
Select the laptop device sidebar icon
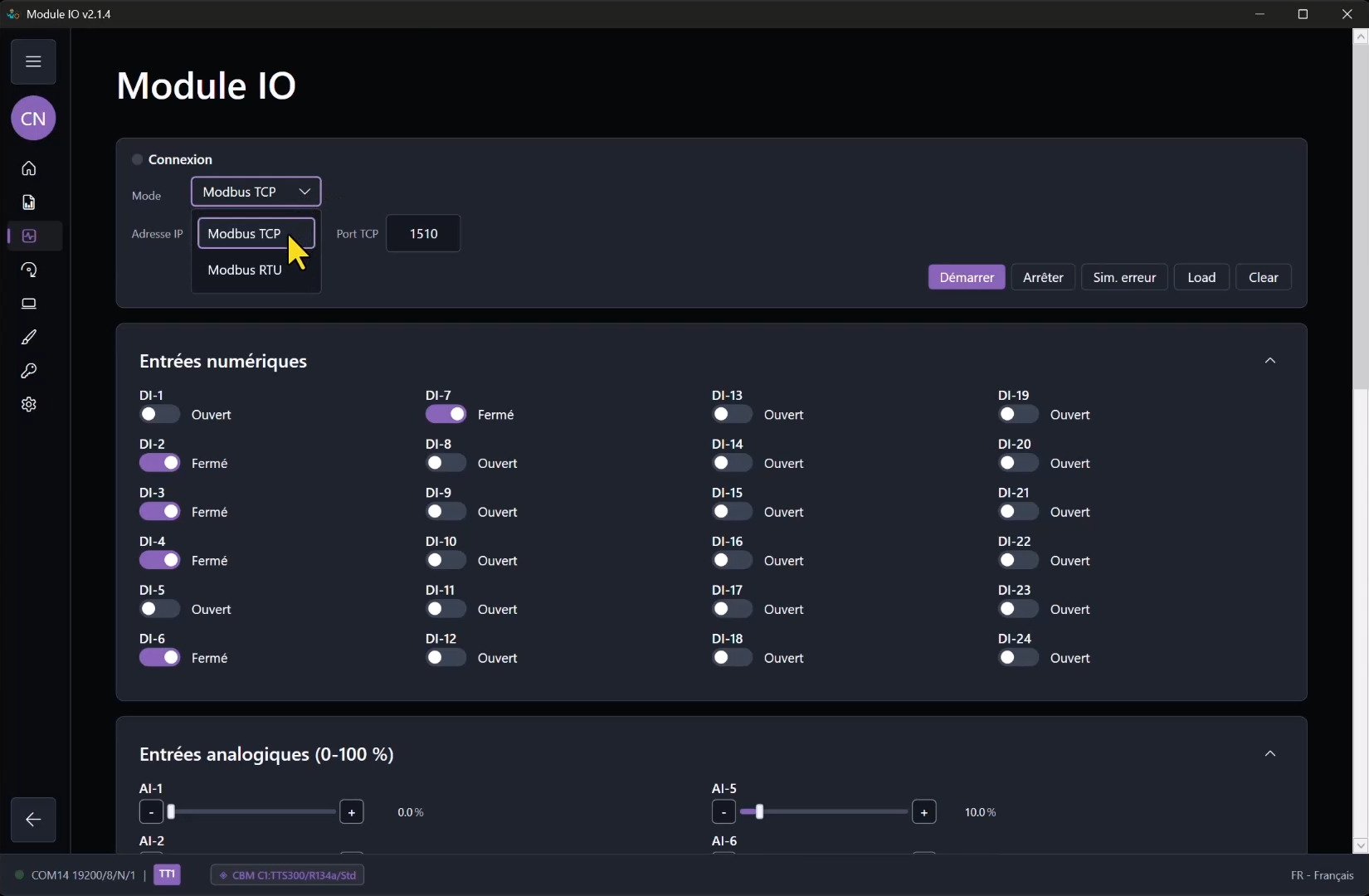pos(29,304)
